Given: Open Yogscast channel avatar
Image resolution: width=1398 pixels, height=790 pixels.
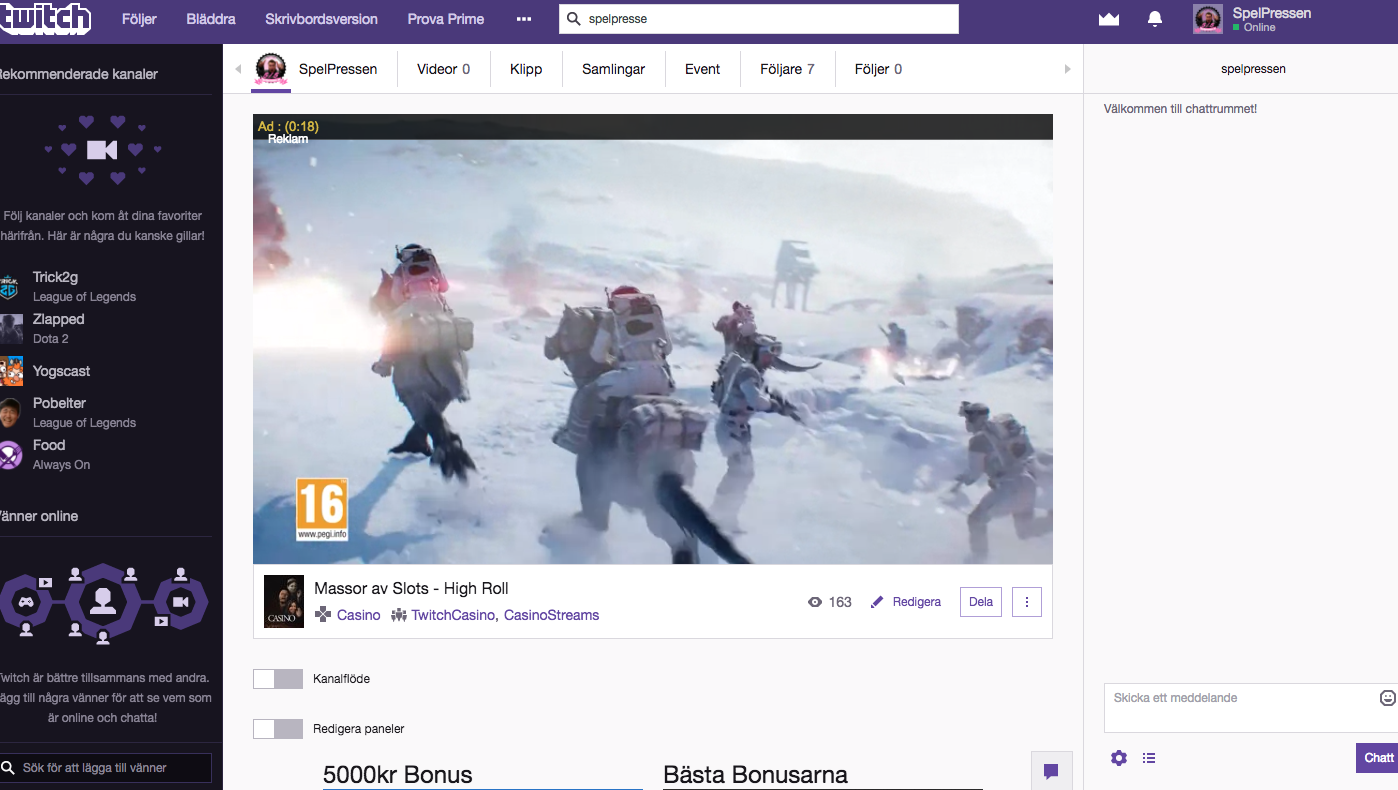Looking at the screenshot, I should (x=10, y=371).
